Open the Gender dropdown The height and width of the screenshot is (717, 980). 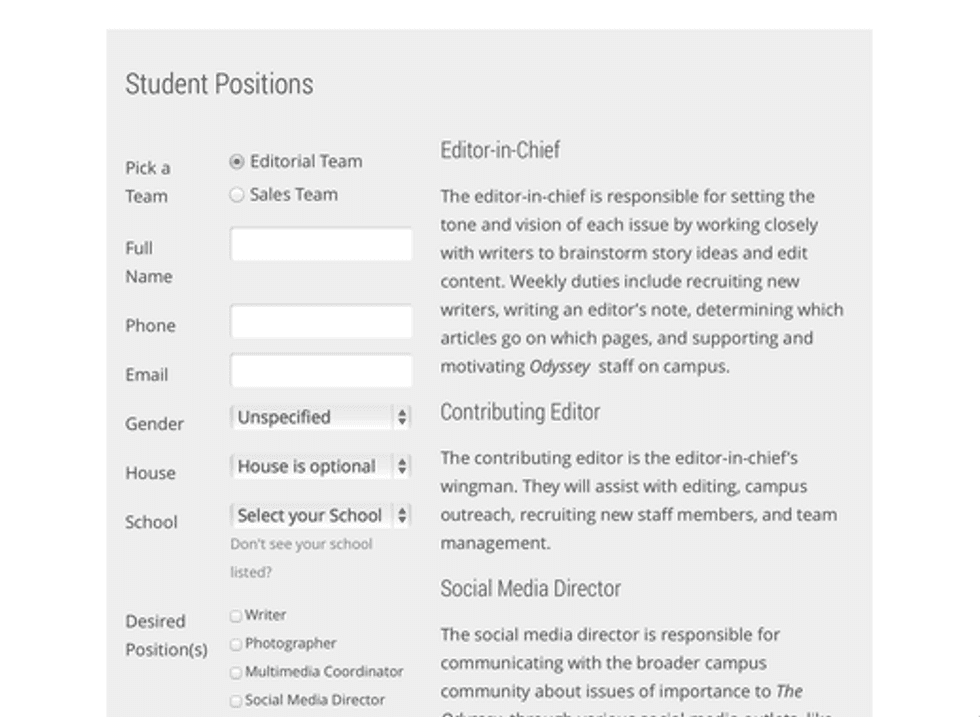point(310,417)
